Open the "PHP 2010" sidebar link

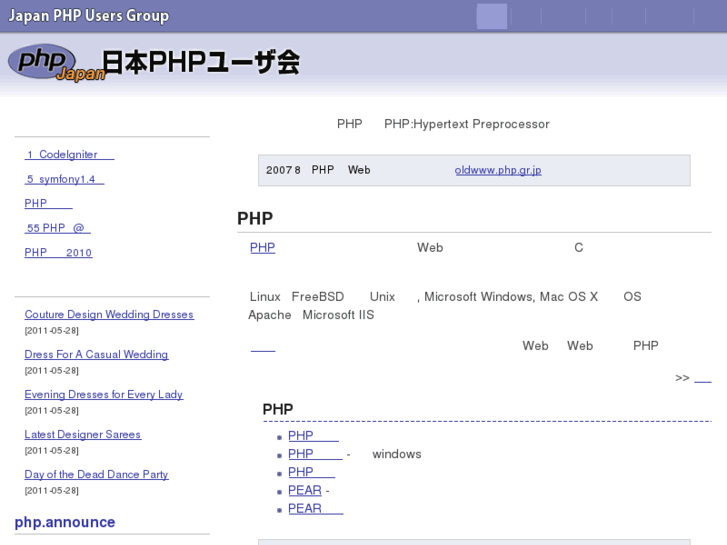pos(58,252)
